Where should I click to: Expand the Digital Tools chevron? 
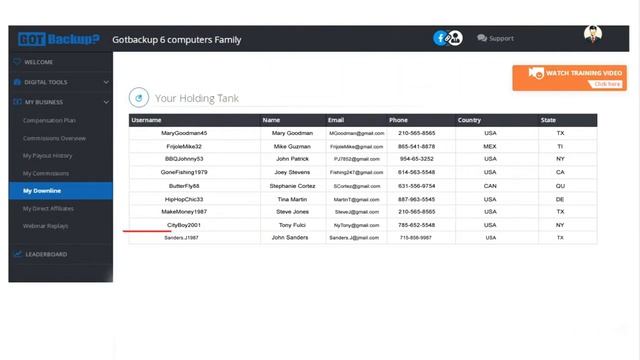(x=106, y=82)
